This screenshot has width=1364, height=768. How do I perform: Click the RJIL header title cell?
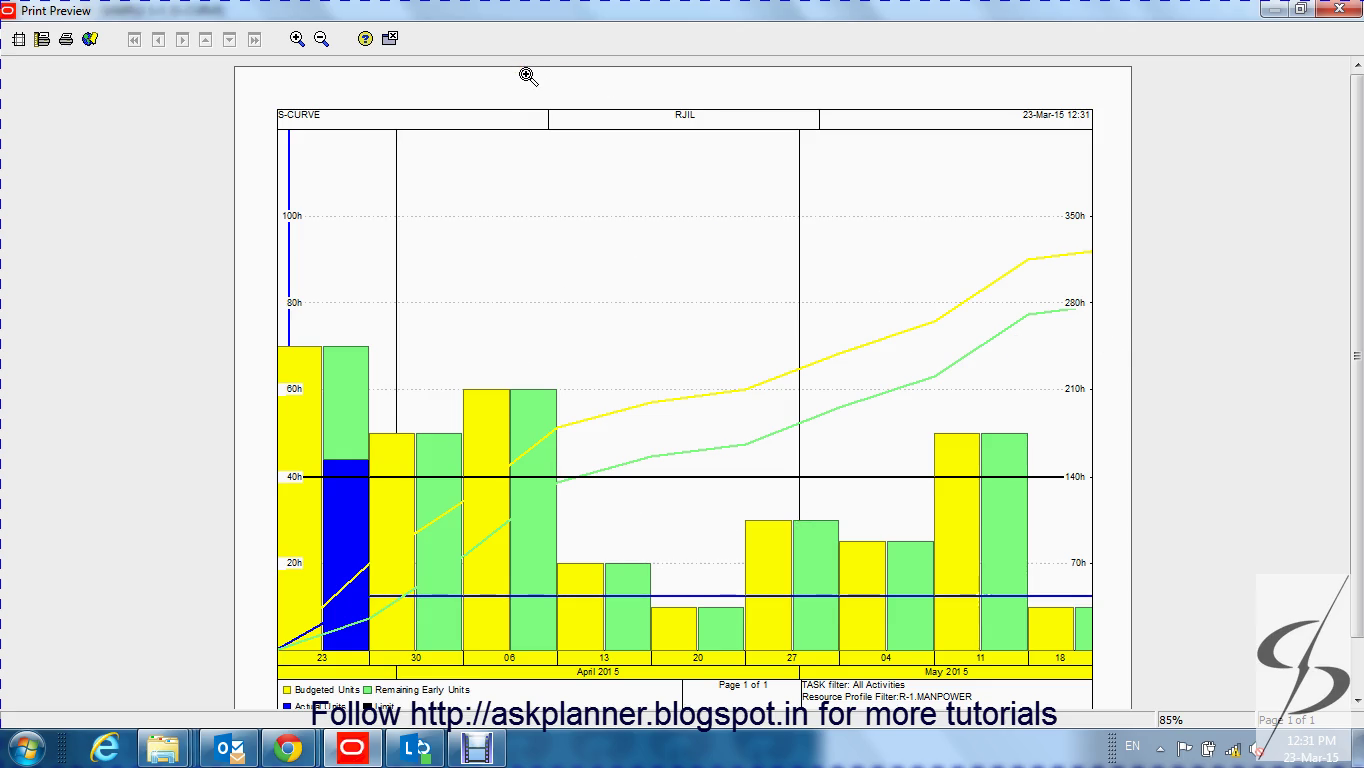click(683, 115)
